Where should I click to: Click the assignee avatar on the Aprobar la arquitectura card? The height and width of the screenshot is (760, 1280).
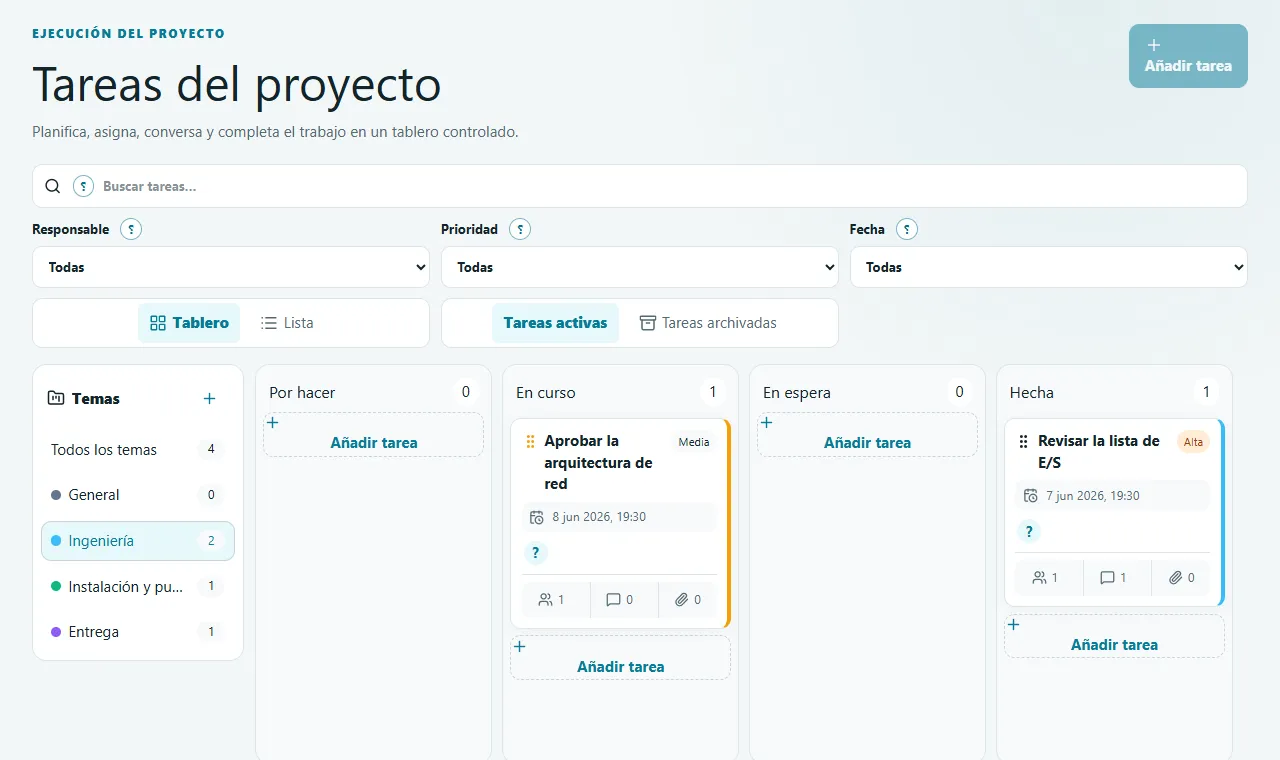click(x=536, y=553)
